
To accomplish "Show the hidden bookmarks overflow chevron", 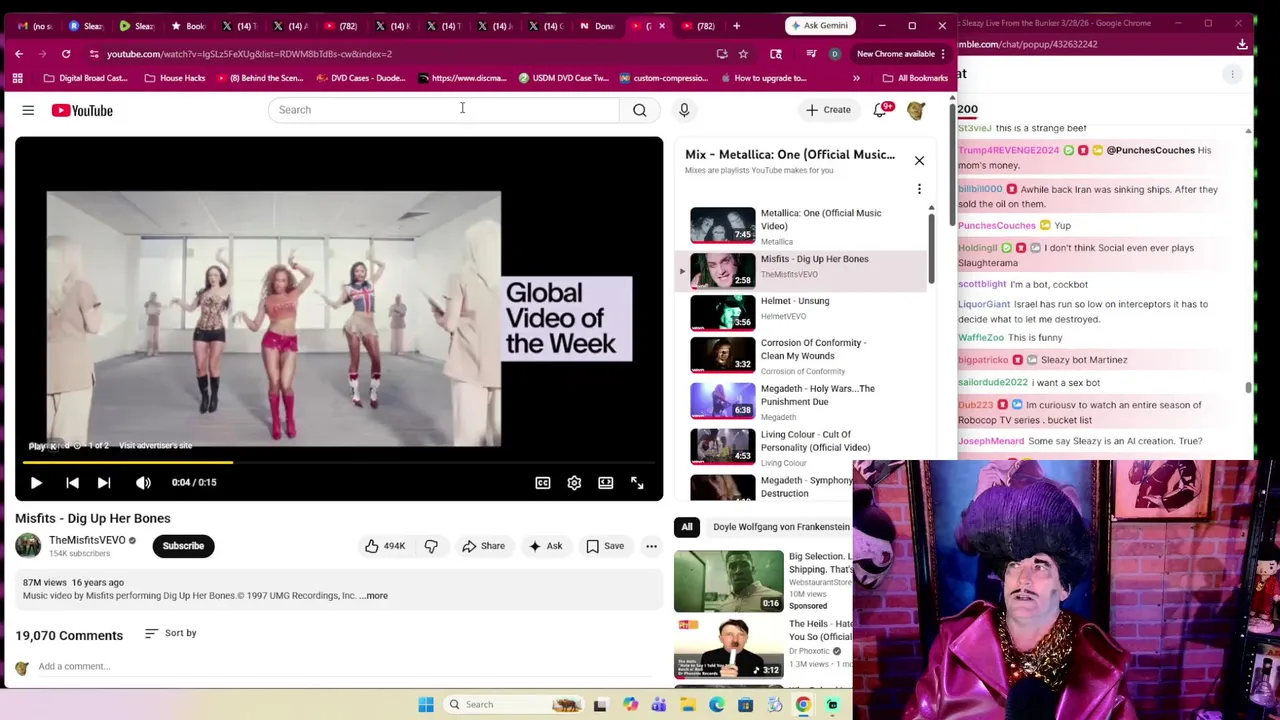I will pos(856,78).
